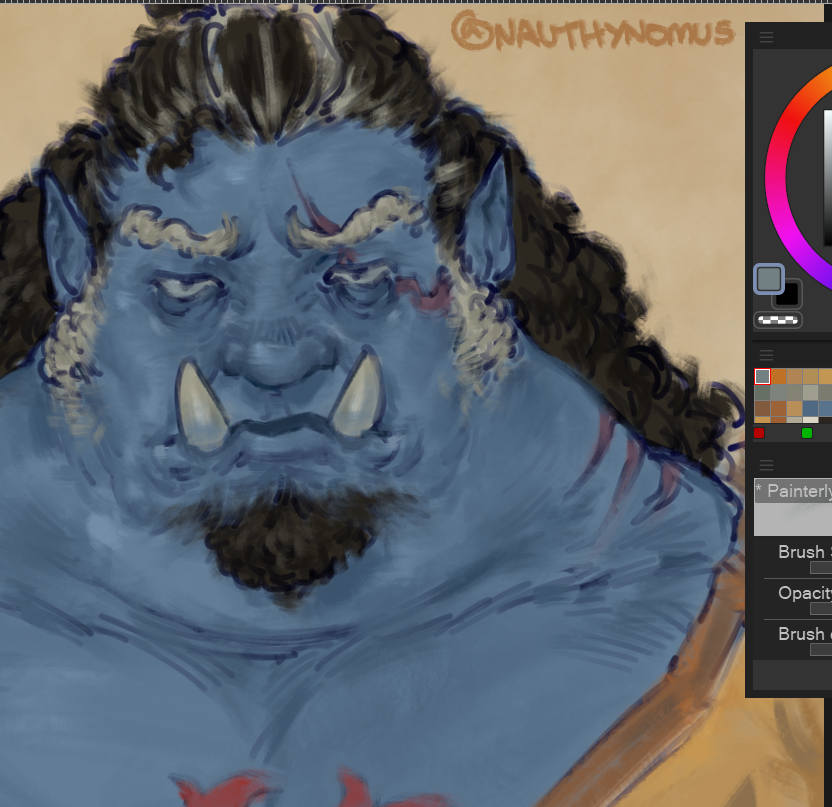Choose the red-outlined gray-blue palette swatch
Image resolution: width=832 pixels, height=807 pixels.
[762, 377]
